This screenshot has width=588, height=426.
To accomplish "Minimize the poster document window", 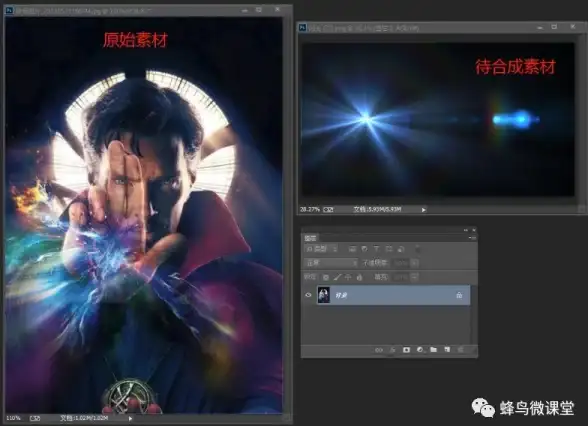I will [245, 10].
